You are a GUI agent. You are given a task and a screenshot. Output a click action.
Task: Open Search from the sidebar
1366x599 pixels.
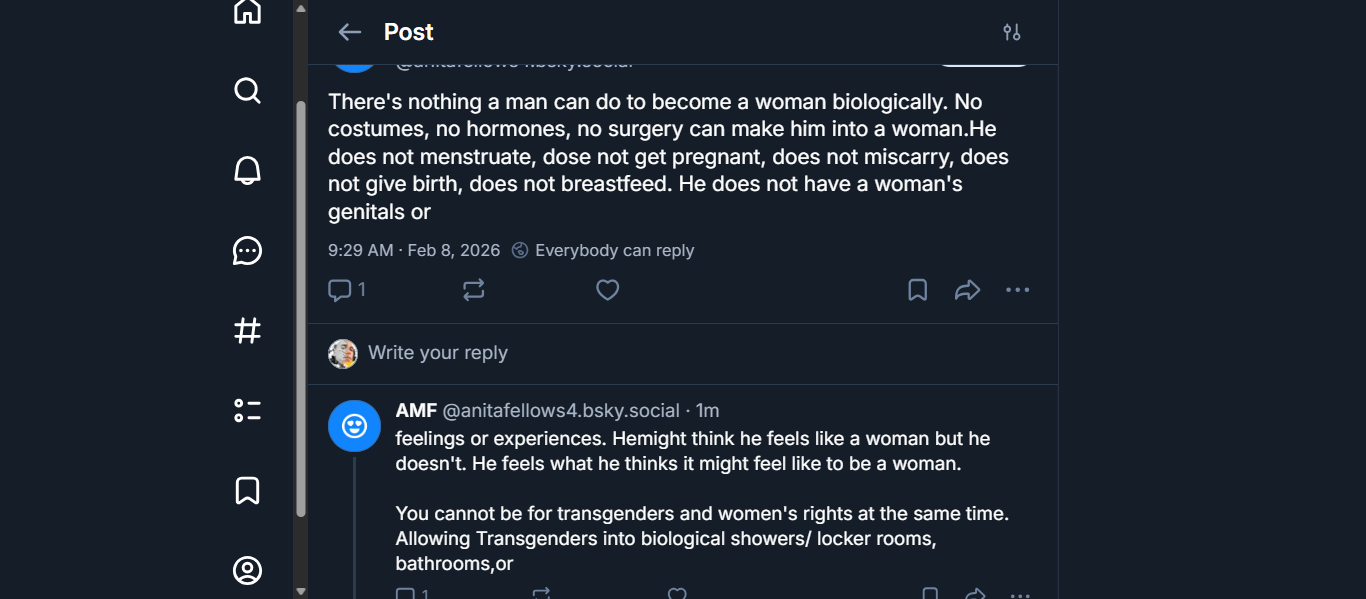247,91
